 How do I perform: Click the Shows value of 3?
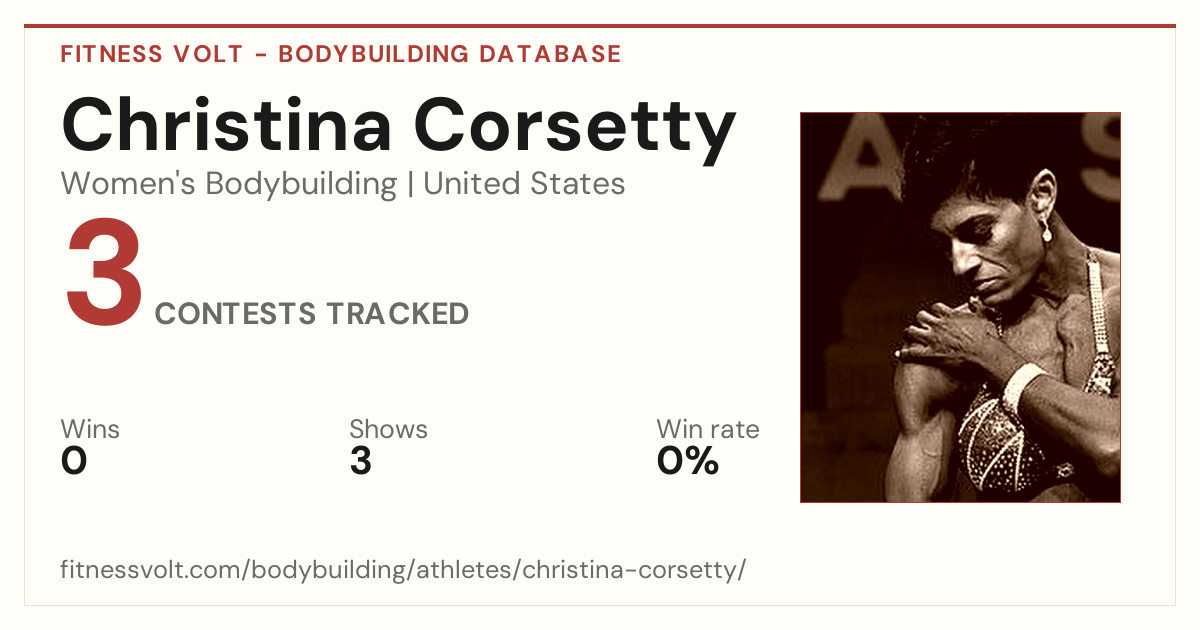pos(361,461)
